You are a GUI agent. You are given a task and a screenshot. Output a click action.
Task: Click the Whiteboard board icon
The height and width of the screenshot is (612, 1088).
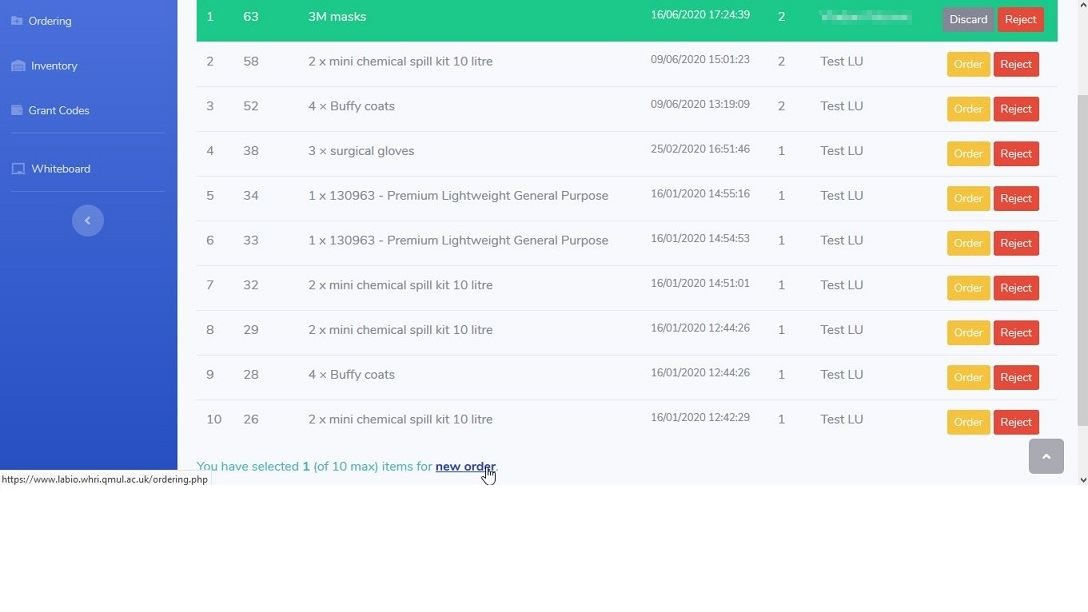pos(18,169)
